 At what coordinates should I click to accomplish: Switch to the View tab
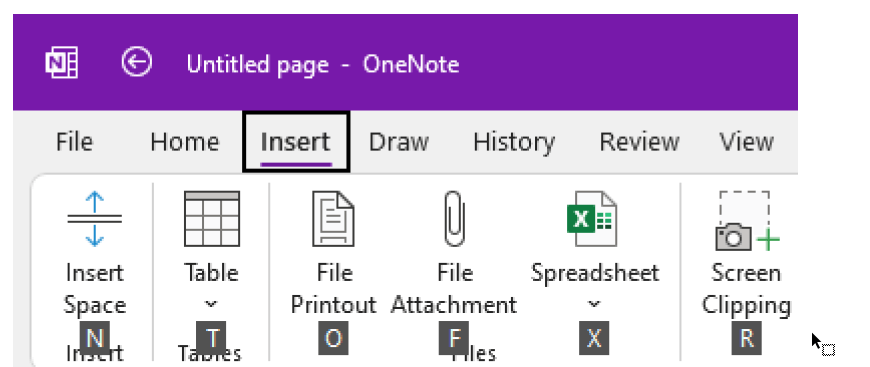tap(746, 142)
